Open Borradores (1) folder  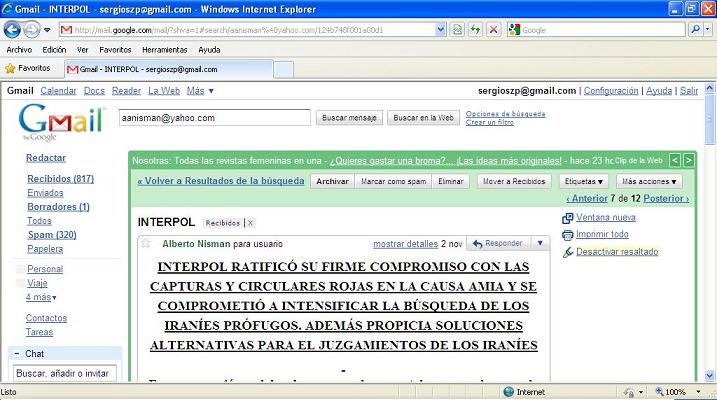pos(58,207)
